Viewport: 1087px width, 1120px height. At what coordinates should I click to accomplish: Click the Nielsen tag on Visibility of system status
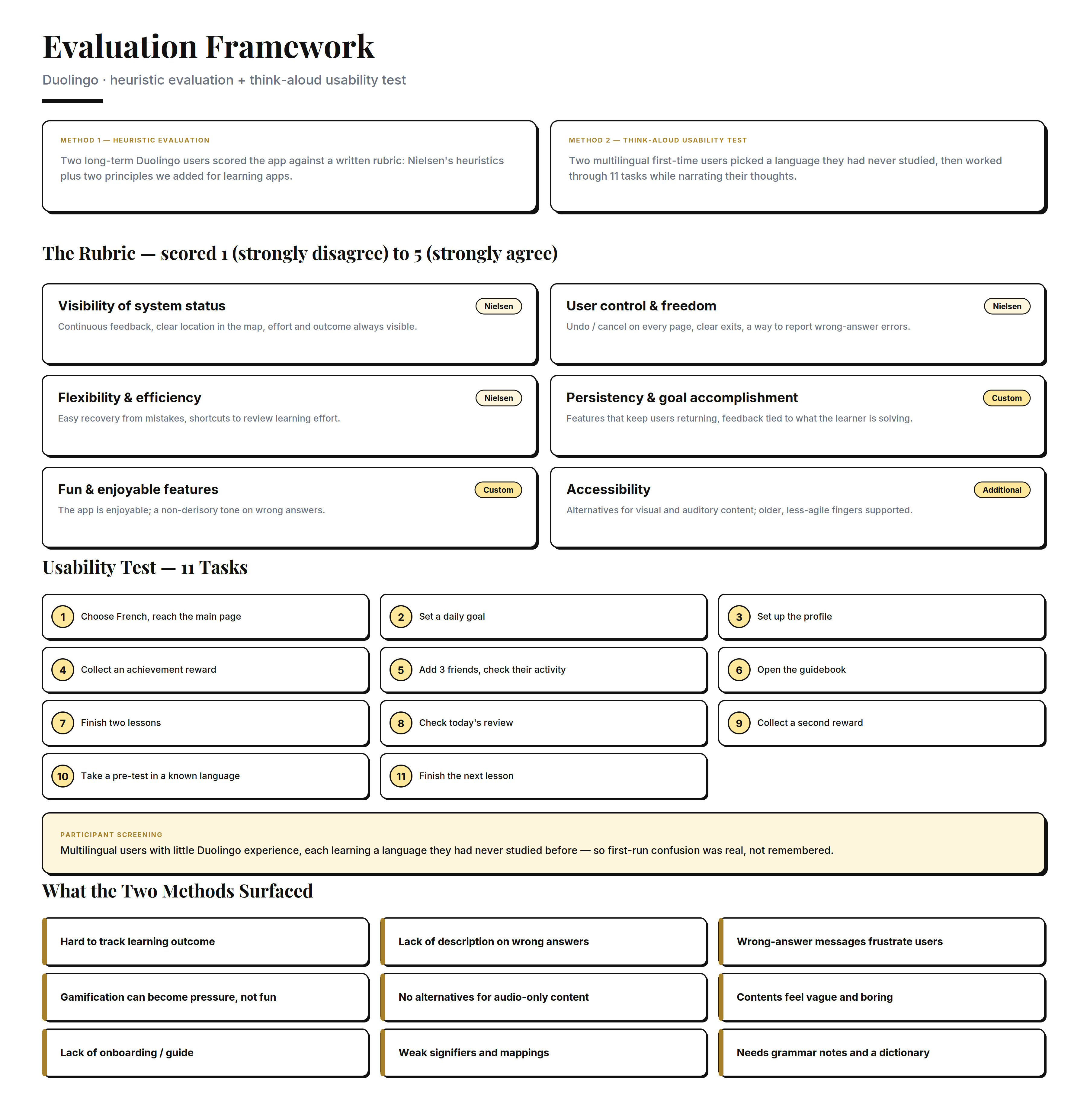(x=499, y=306)
